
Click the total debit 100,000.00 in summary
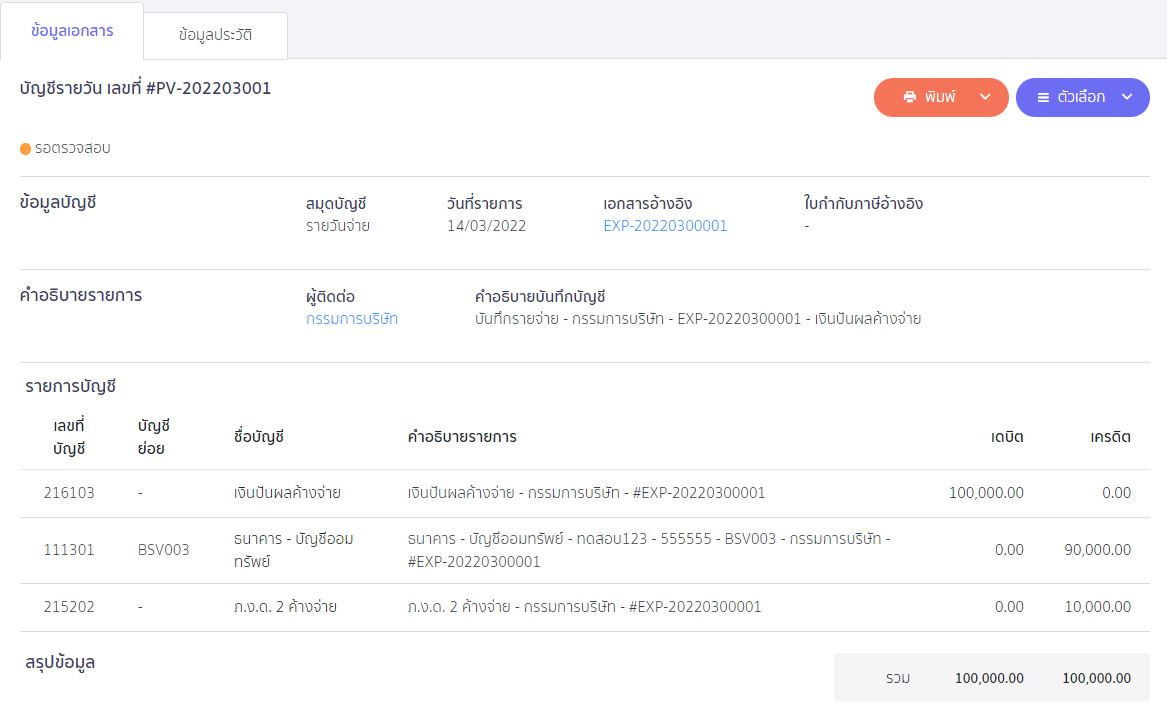click(989, 678)
